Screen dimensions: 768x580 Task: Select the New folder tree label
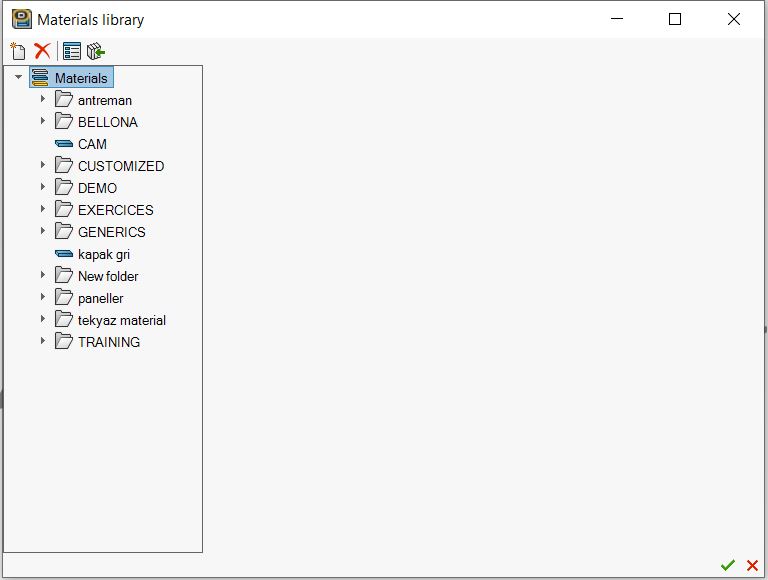[108, 276]
